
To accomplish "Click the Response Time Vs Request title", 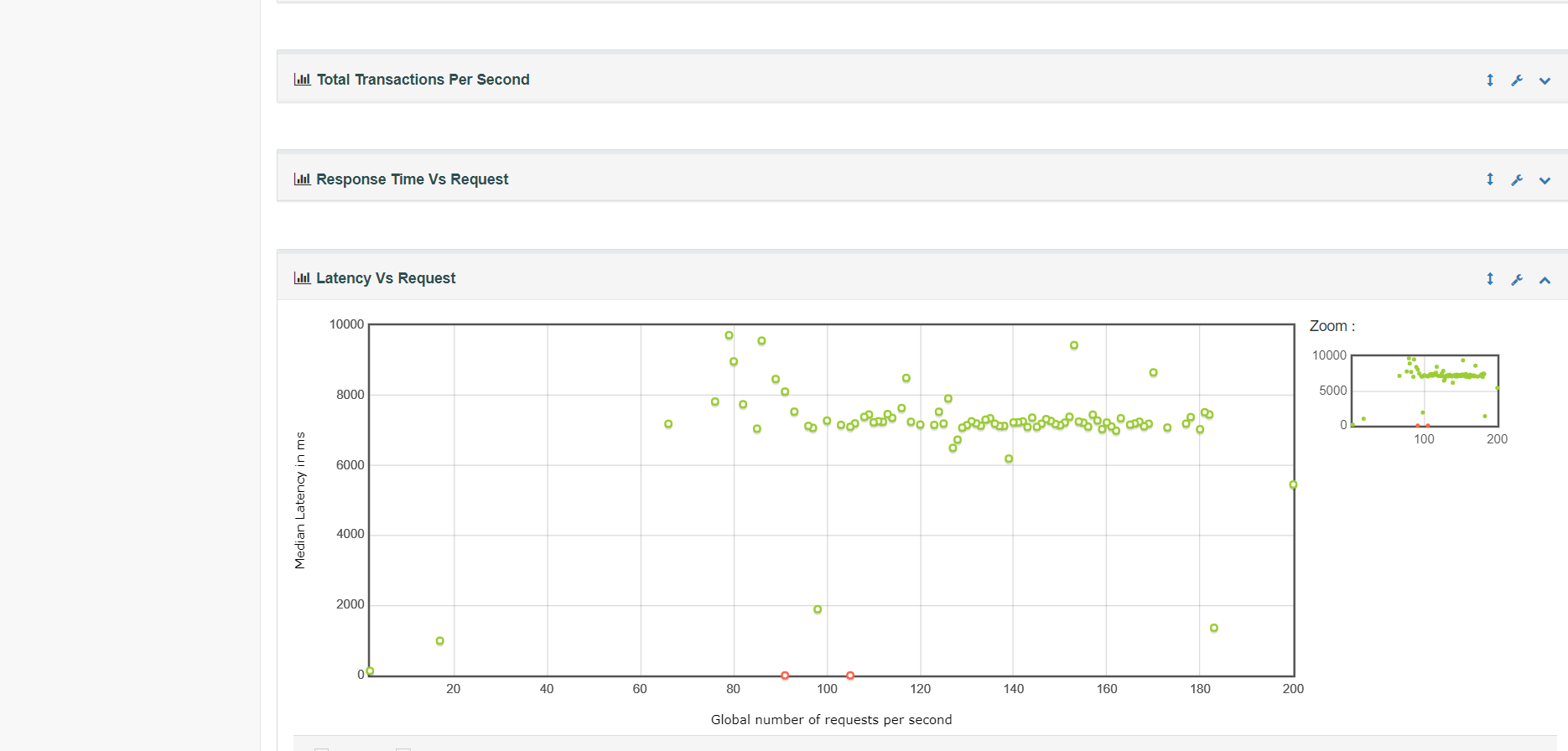I will pyautogui.click(x=412, y=179).
